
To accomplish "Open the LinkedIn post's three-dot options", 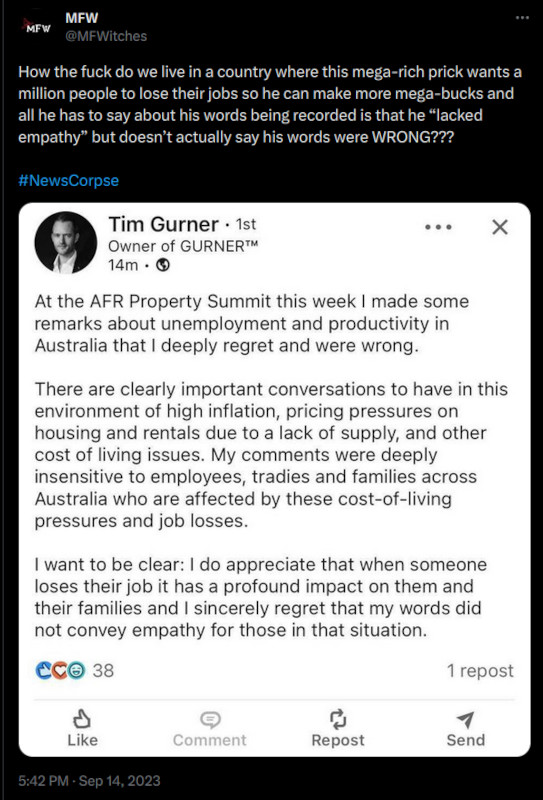I will [x=438, y=228].
